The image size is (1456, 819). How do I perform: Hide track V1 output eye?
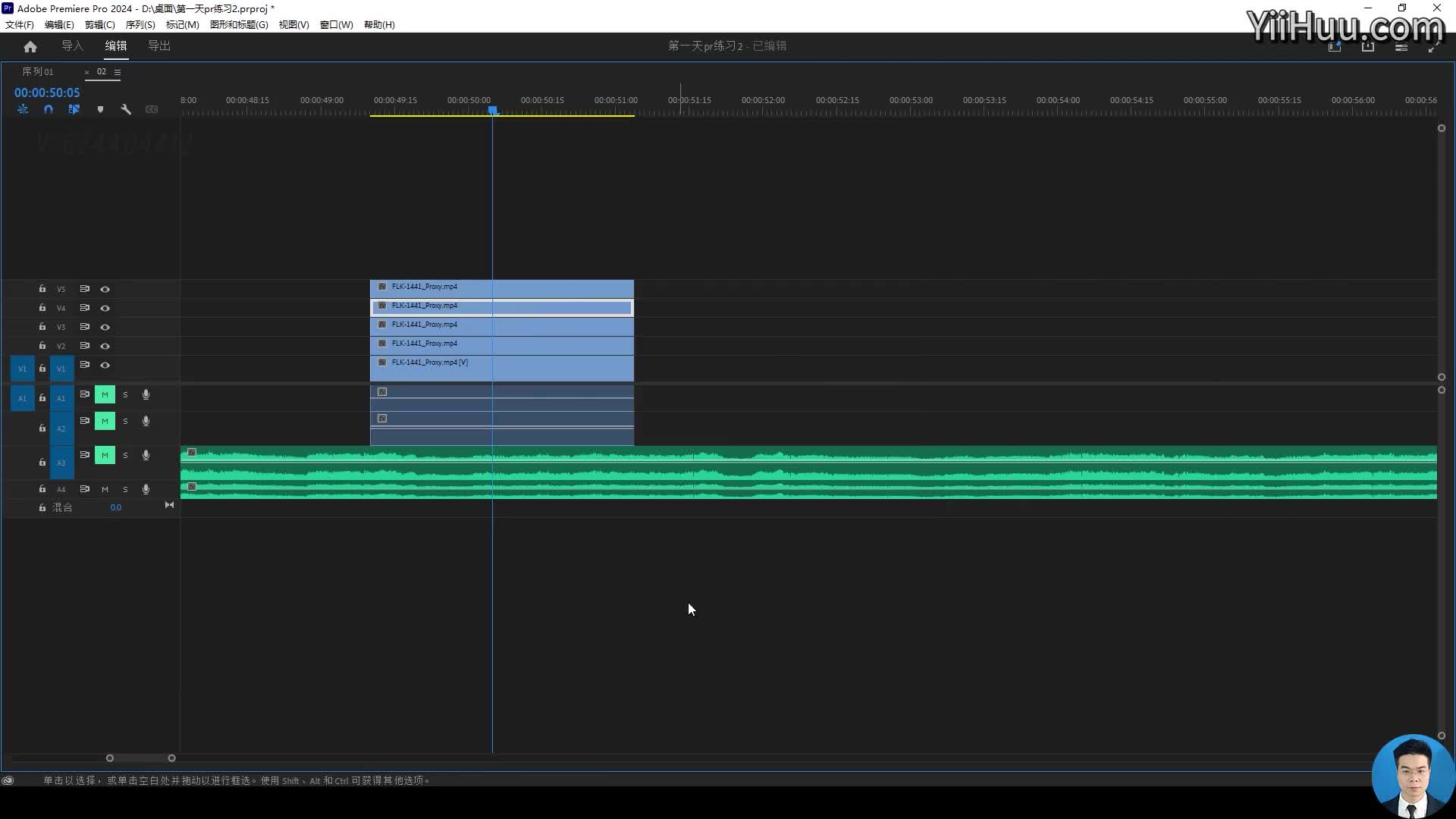click(105, 365)
